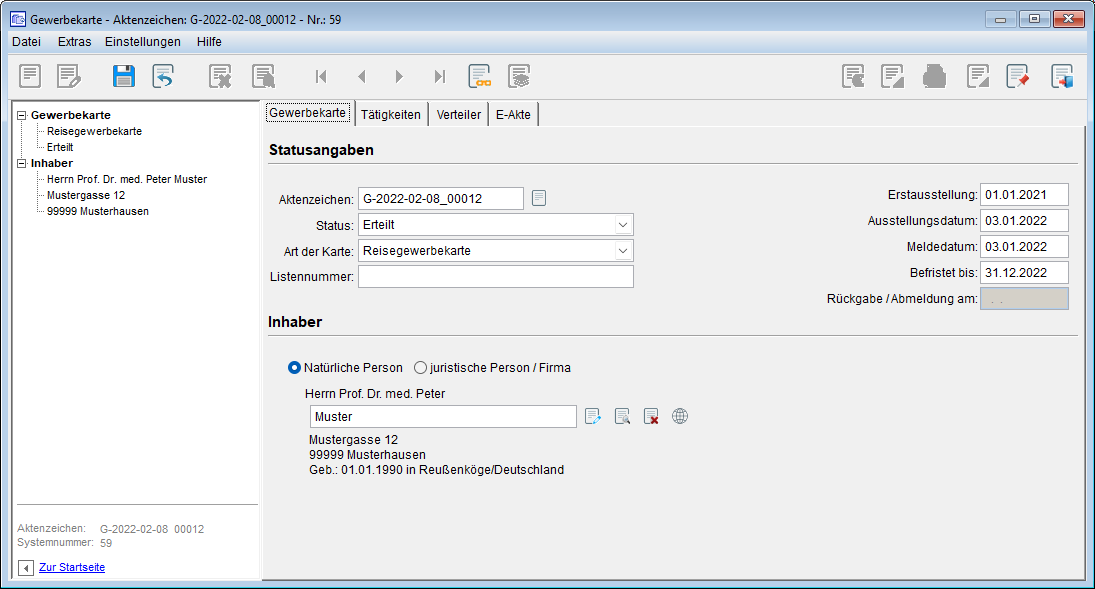The height and width of the screenshot is (589, 1095).
Task: Click the globe icon beside the name field
Action: [680, 416]
